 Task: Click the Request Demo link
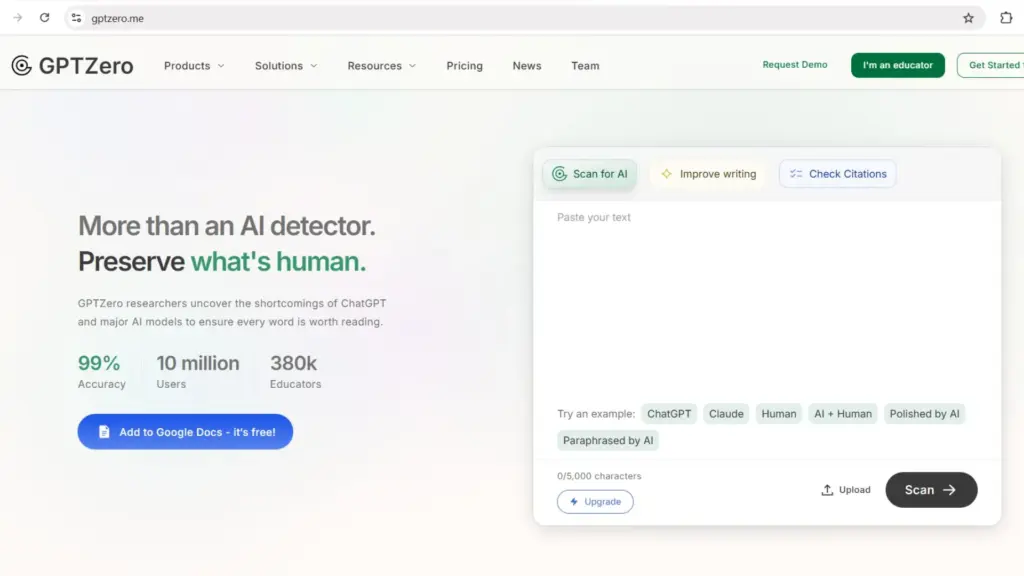click(795, 65)
